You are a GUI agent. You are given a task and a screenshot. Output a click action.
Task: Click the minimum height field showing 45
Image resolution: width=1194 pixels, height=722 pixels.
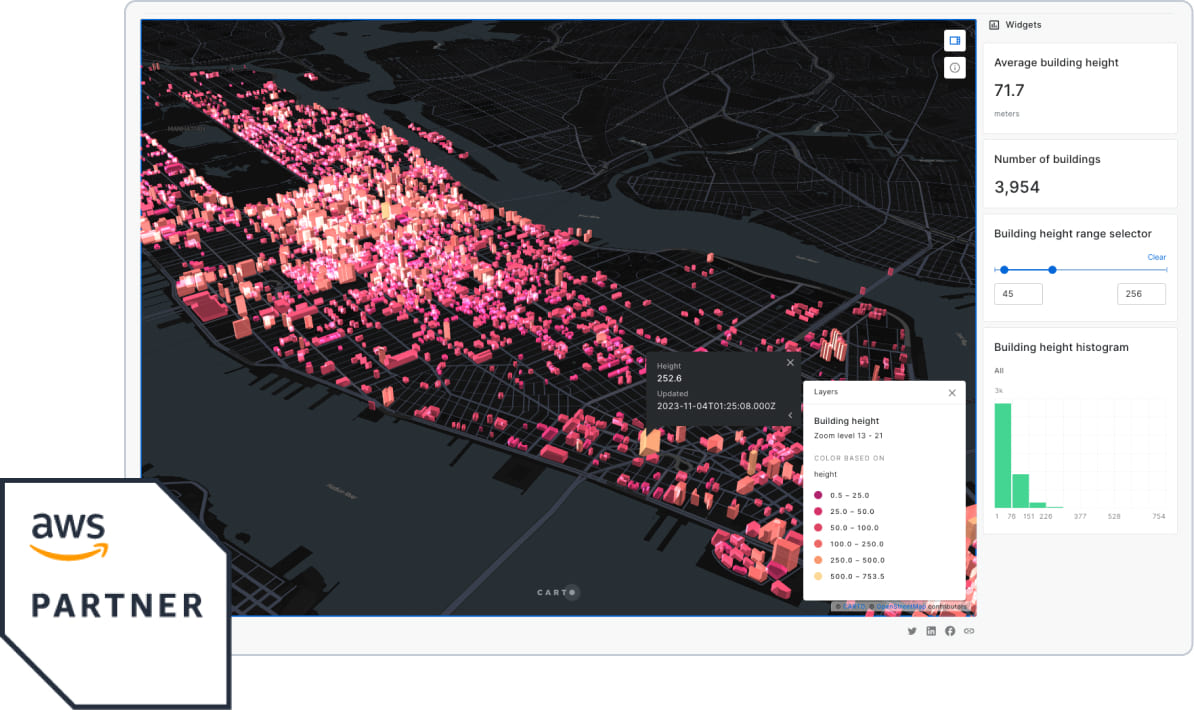(x=1018, y=294)
